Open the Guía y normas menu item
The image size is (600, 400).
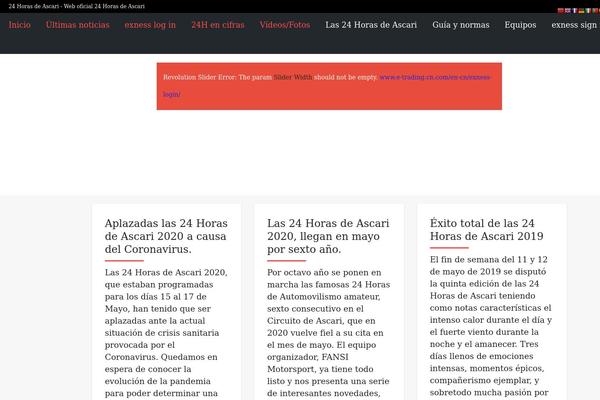(461, 25)
